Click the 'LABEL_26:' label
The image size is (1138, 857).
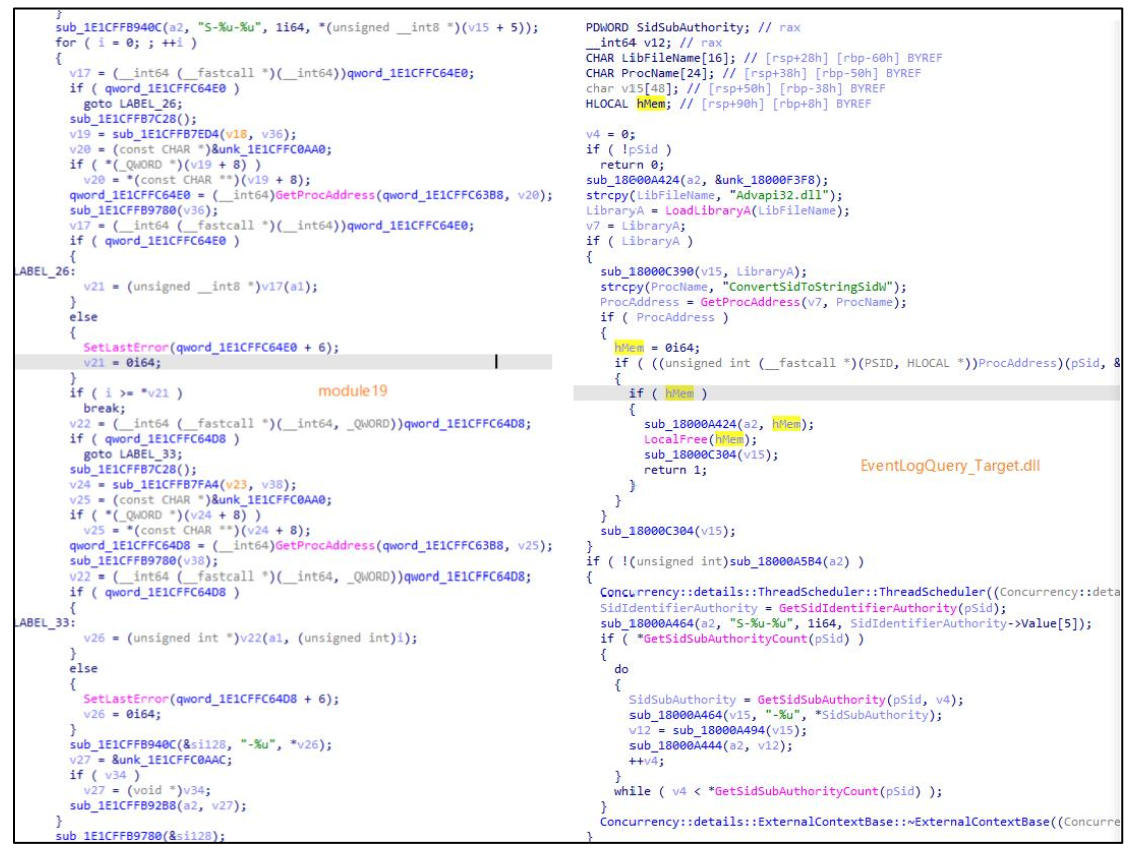[45, 271]
